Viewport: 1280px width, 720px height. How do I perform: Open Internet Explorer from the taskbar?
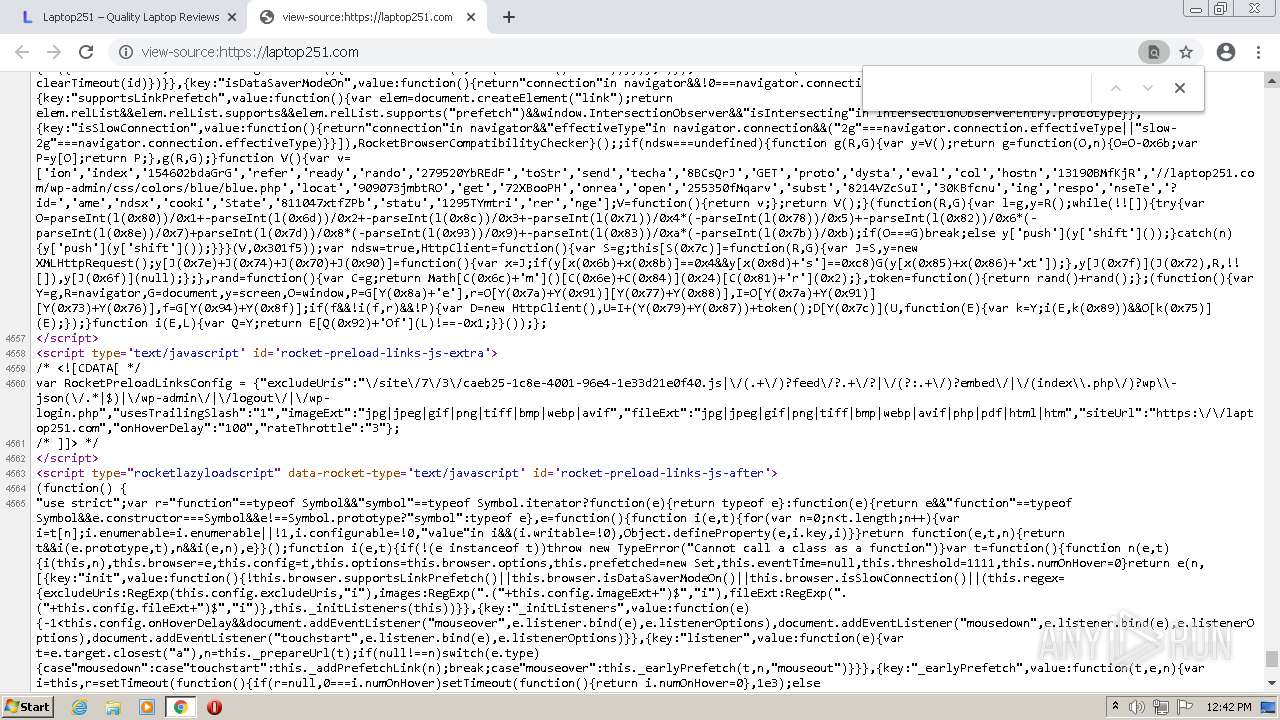(80, 707)
